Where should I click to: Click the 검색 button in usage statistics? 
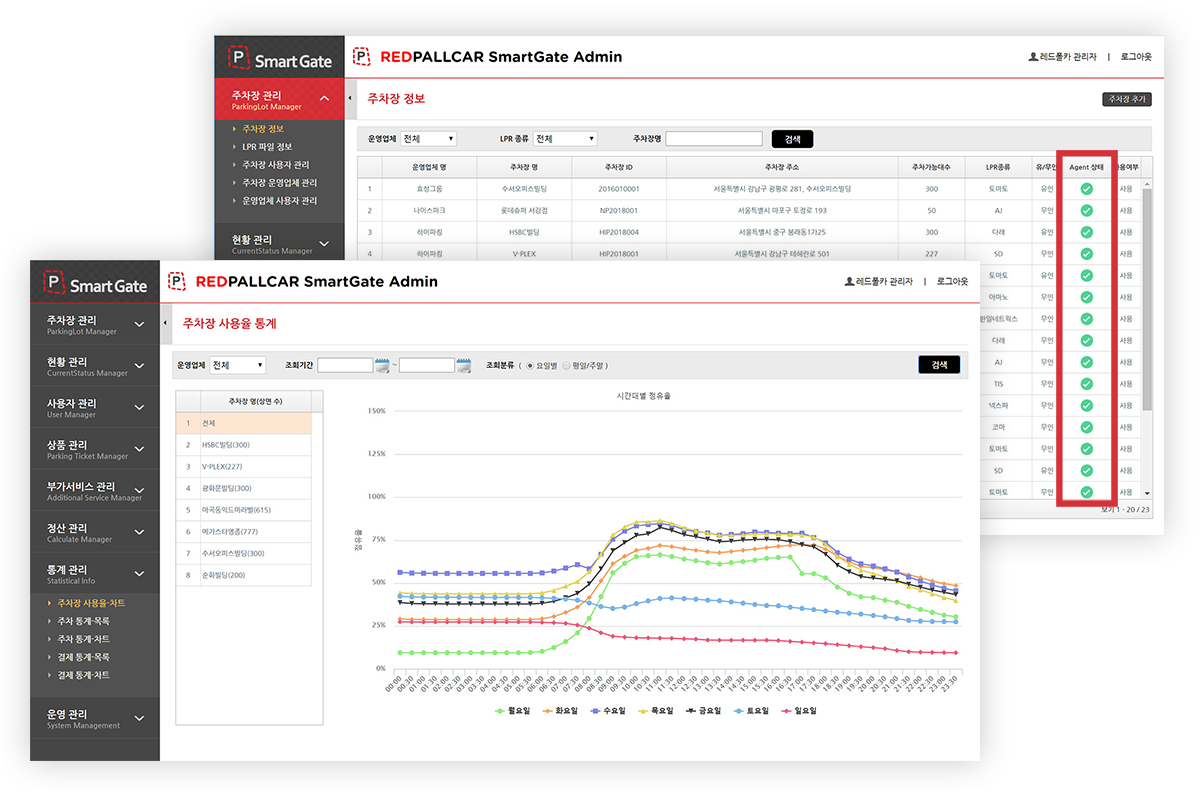point(938,365)
